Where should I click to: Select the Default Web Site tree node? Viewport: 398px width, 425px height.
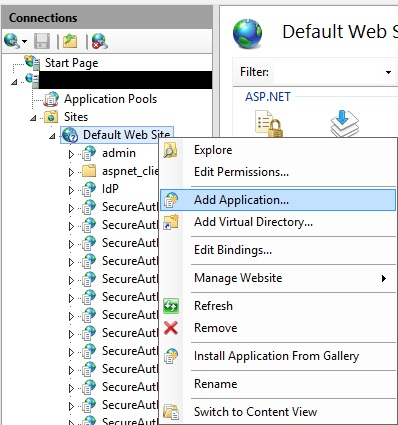126,135
